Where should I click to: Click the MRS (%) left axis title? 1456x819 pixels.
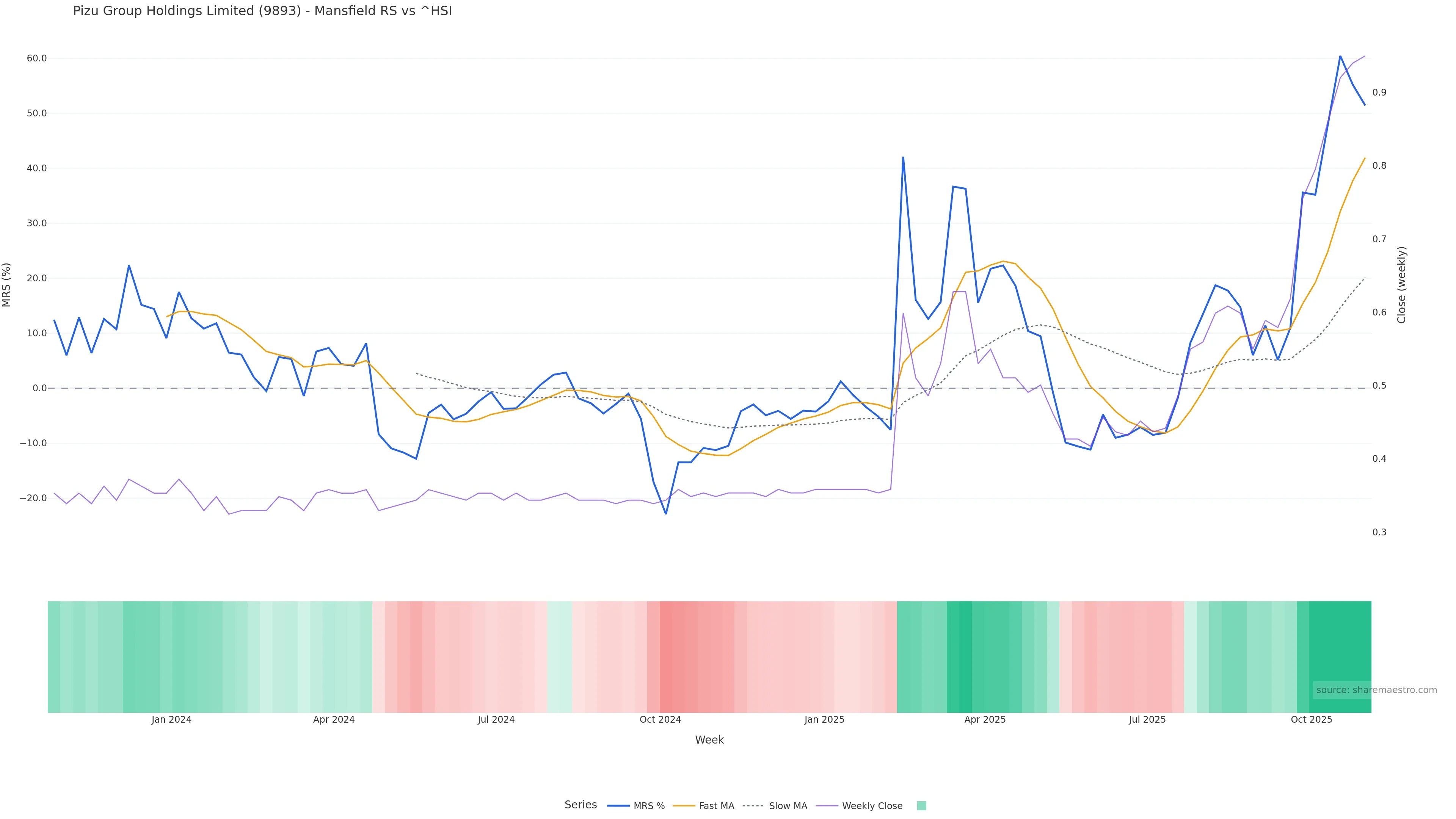7,285
